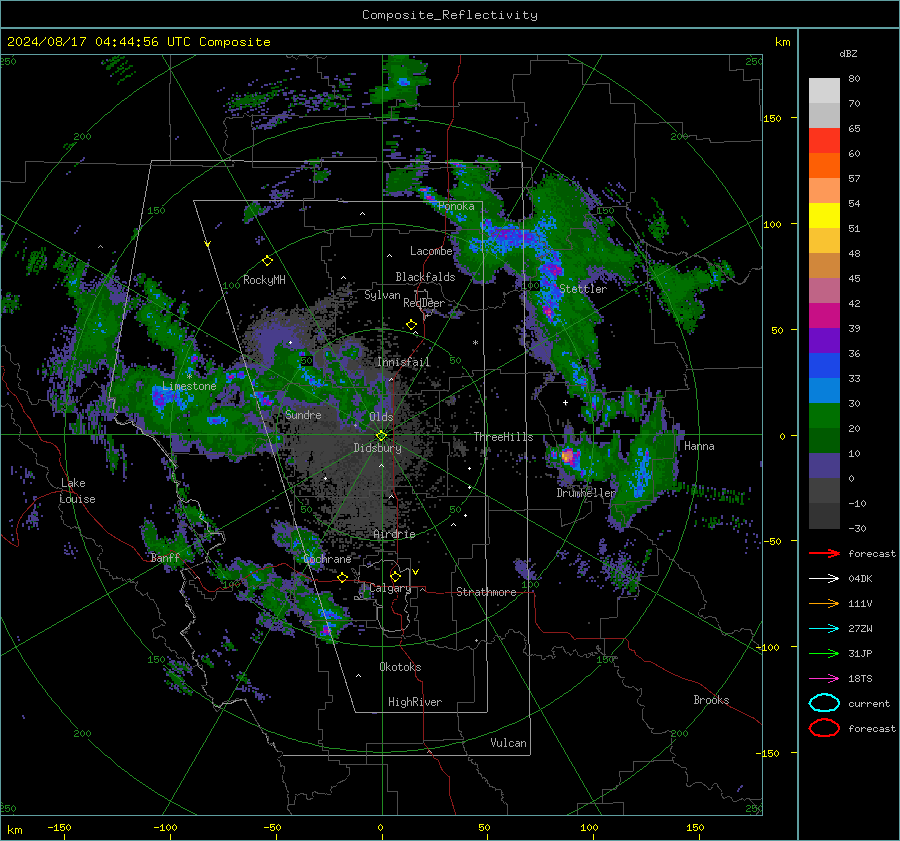Click the RockyMH label
900x841 pixels.
point(264,280)
